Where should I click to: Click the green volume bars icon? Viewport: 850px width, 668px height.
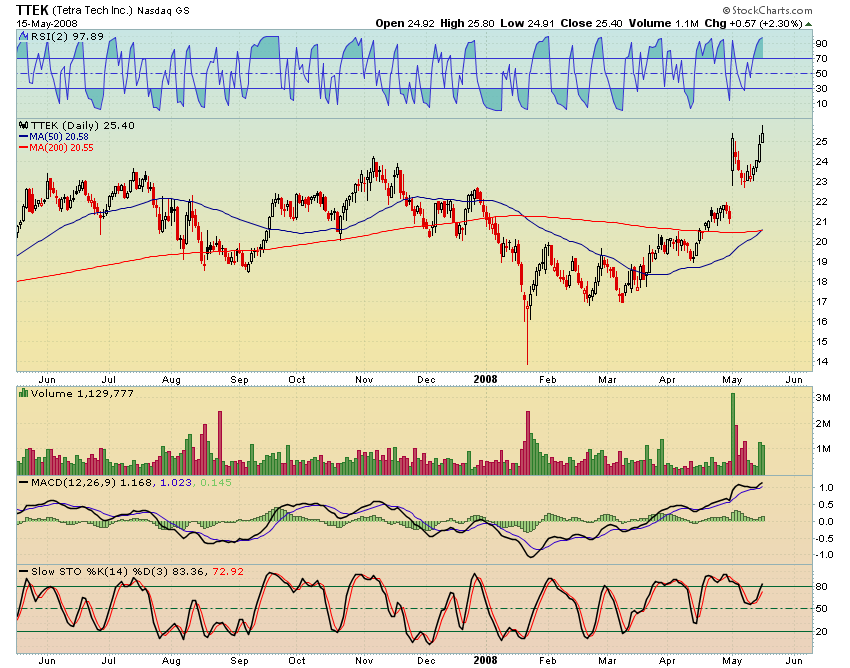[x=23, y=393]
